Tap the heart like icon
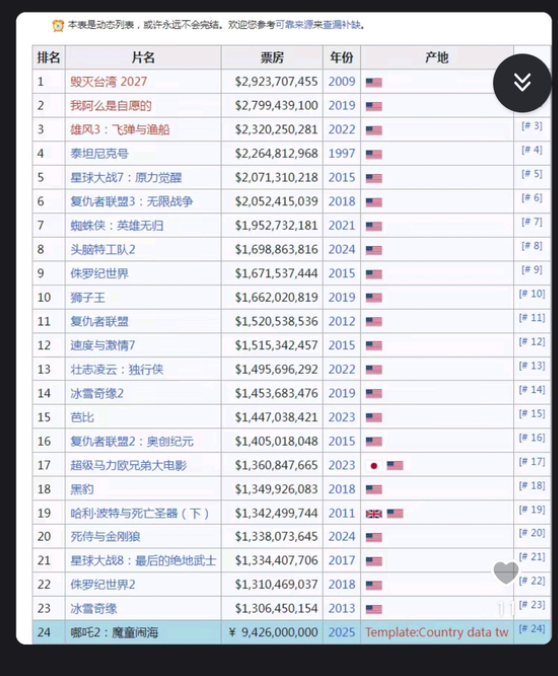This screenshot has width=558, height=676. (x=506, y=573)
